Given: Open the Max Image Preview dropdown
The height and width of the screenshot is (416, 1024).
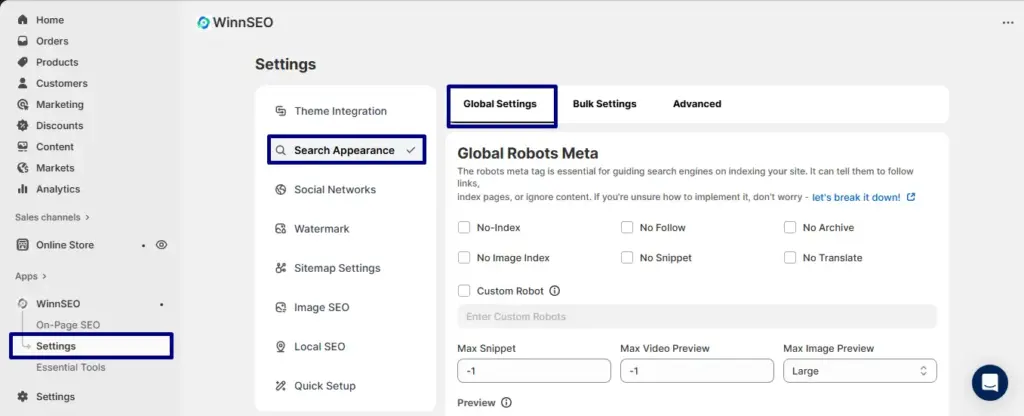Looking at the screenshot, I should point(860,371).
